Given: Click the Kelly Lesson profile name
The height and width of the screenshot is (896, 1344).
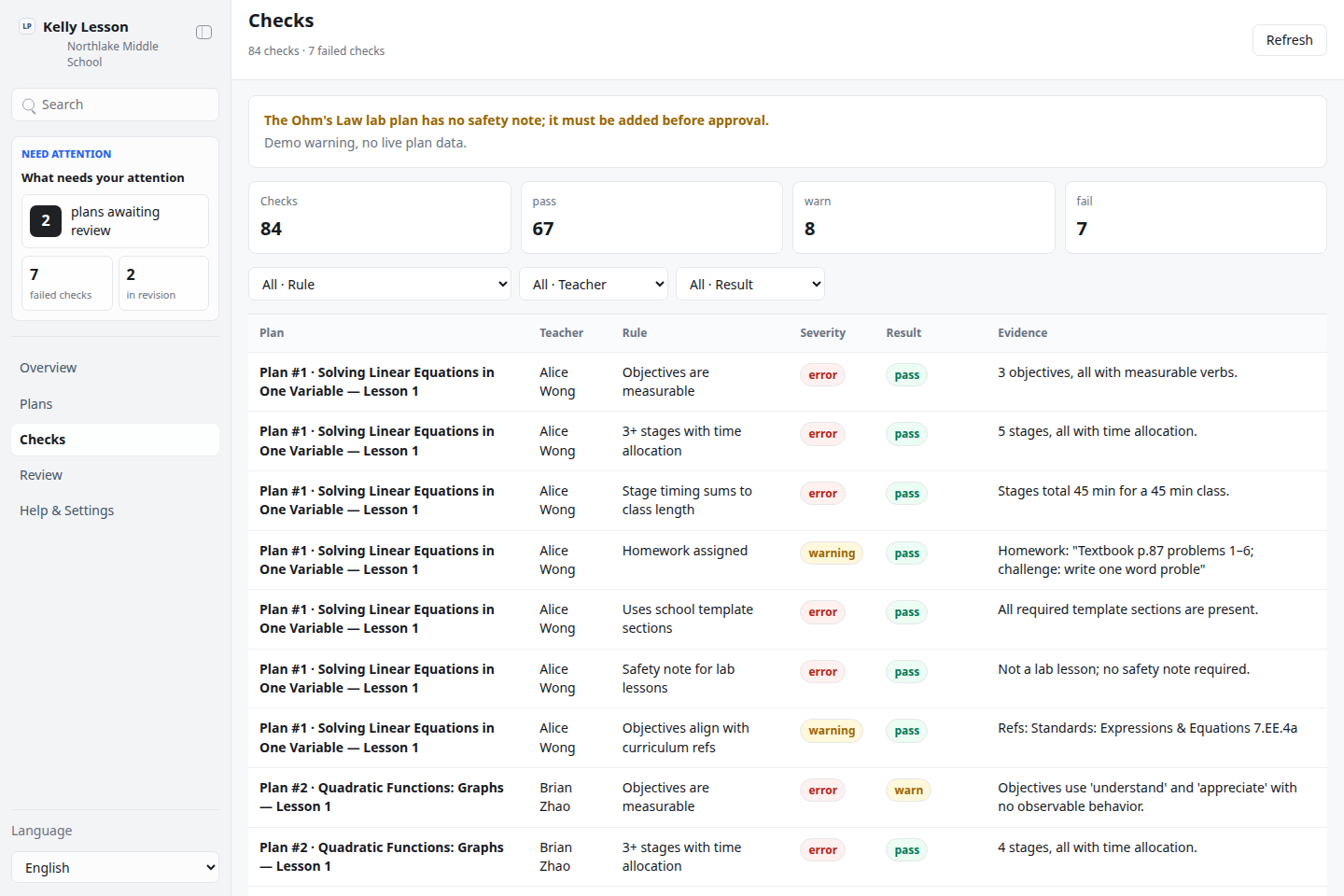Looking at the screenshot, I should point(86,27).
